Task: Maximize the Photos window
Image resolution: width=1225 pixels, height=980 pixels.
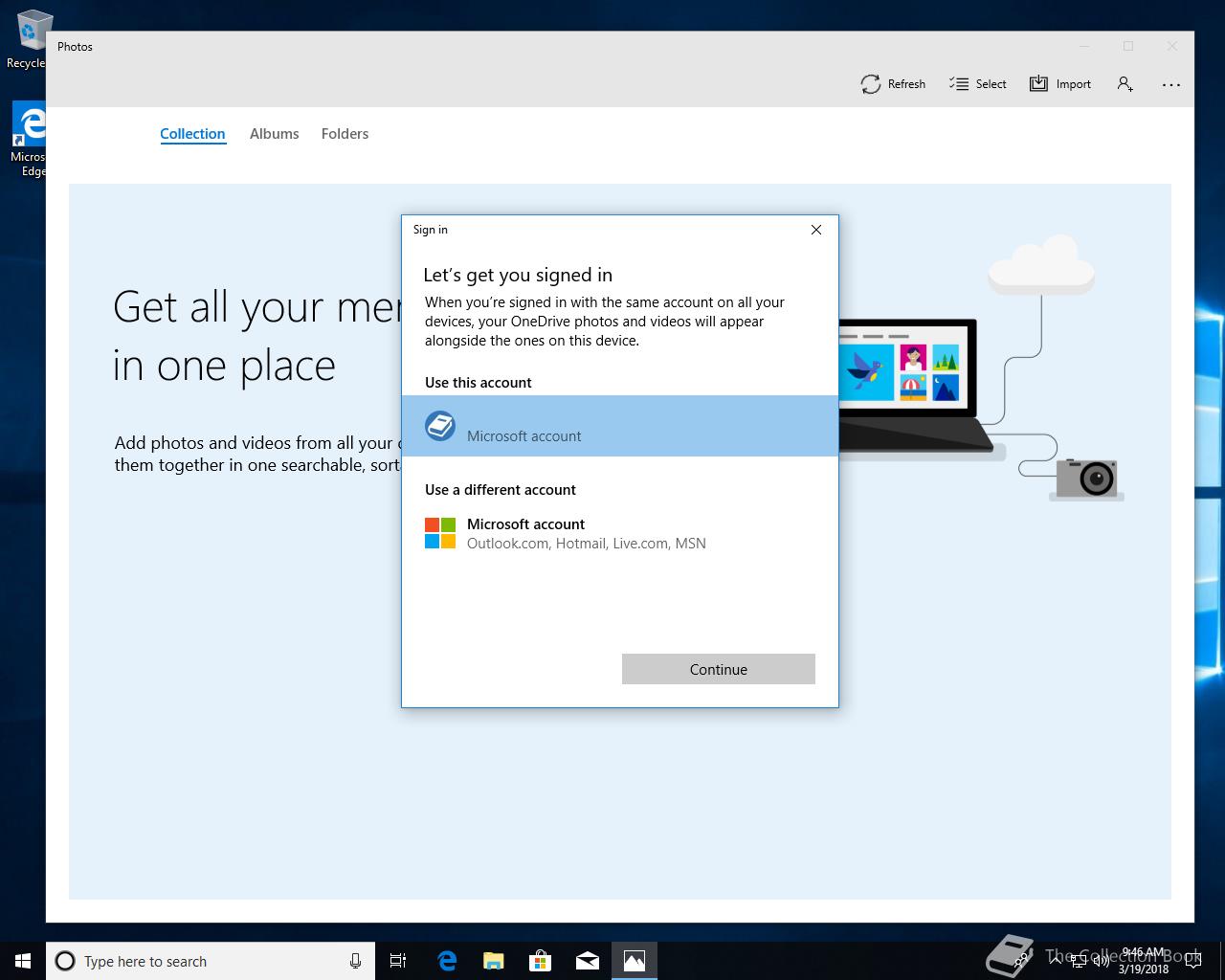Action: [1128, 46]
